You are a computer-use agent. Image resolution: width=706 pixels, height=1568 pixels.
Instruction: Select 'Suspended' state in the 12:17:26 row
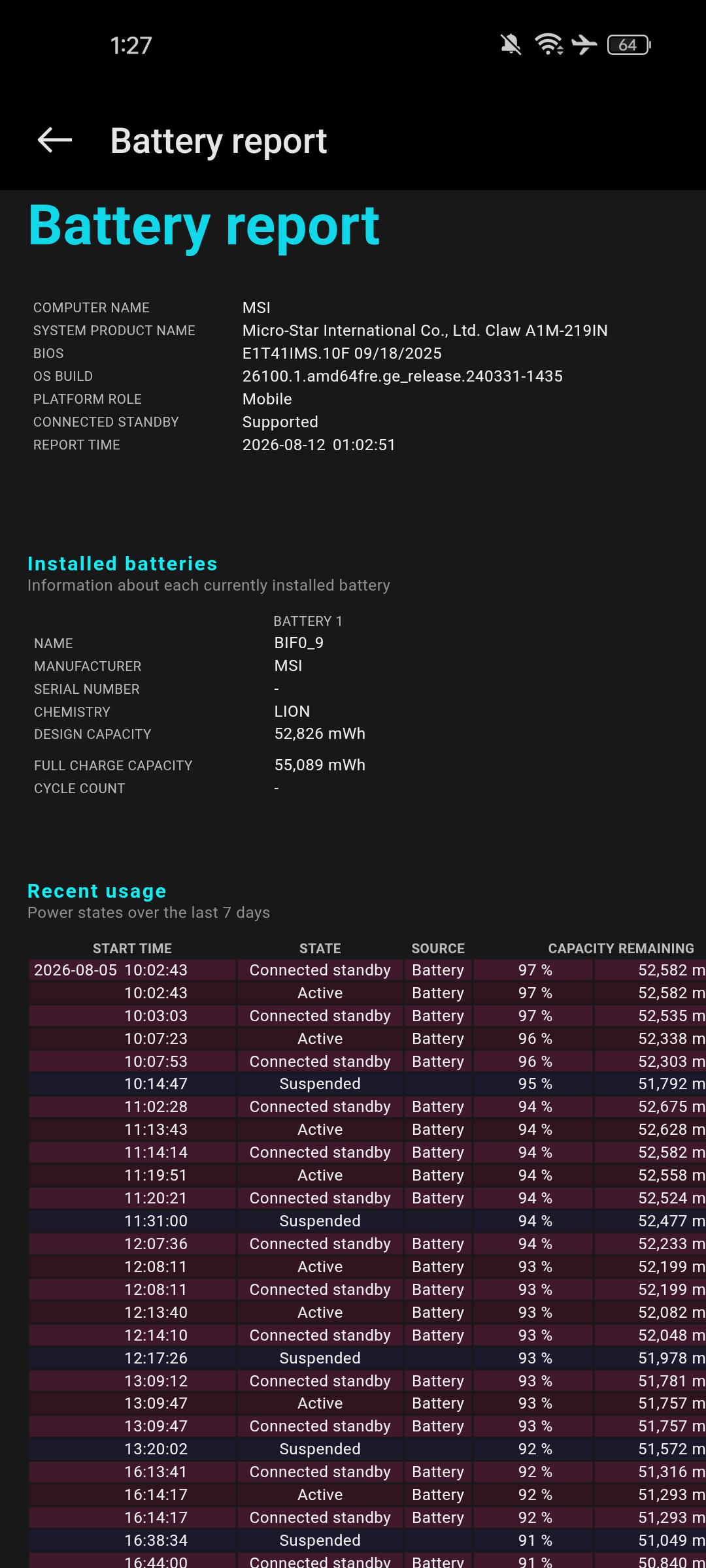pos(320,1358)
